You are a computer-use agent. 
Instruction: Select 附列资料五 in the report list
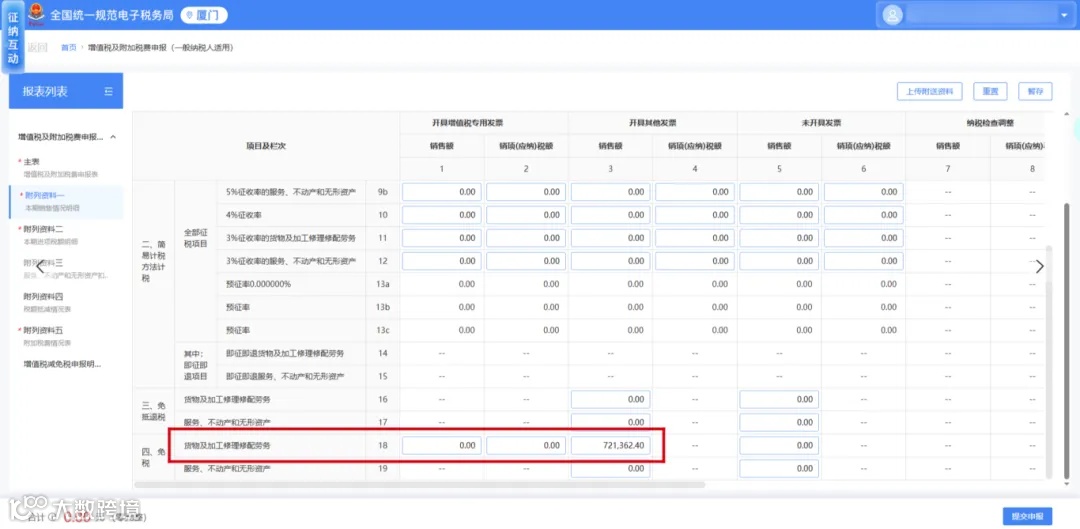[x=66, y=335]
